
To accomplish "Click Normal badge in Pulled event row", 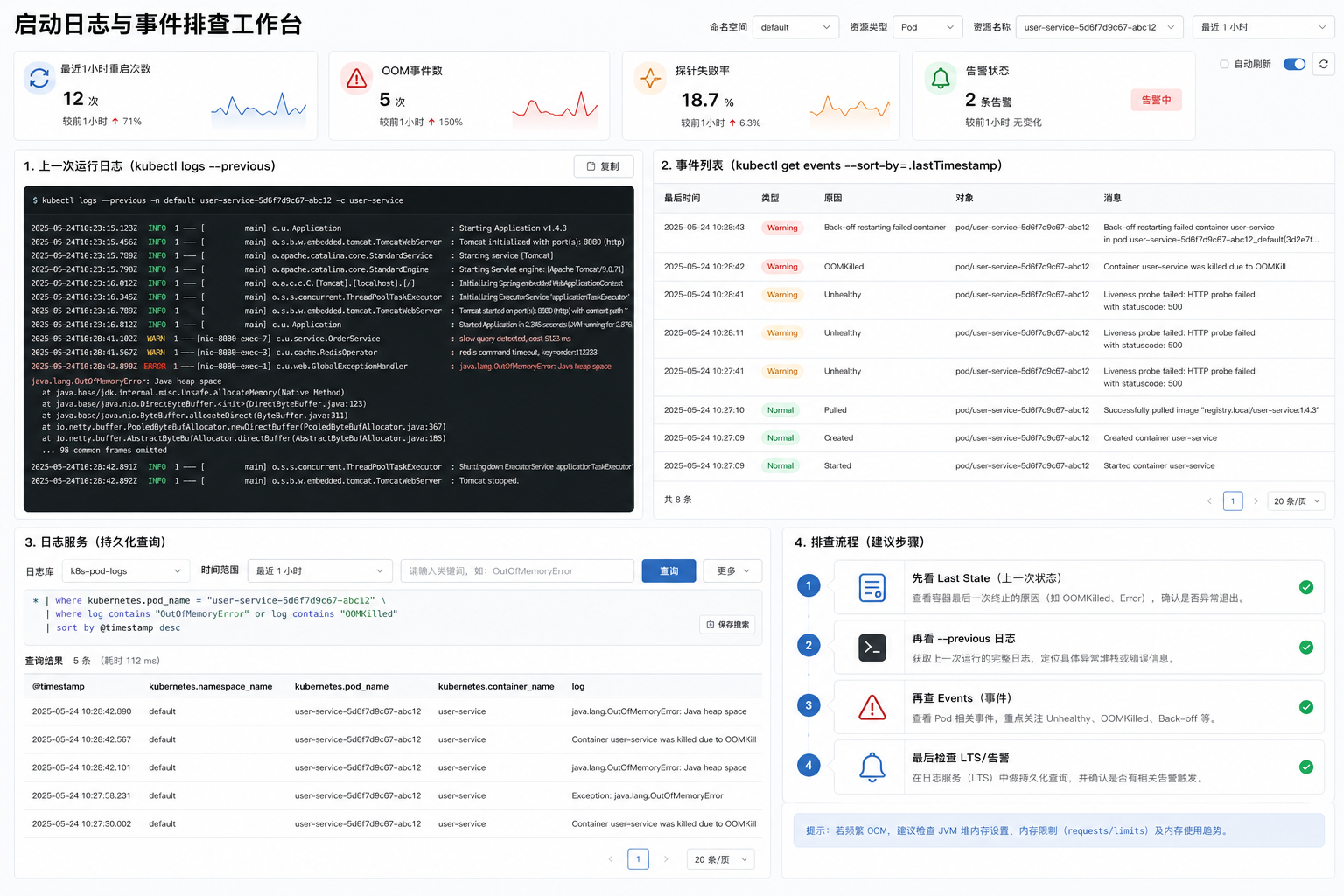I will point(780,410).
